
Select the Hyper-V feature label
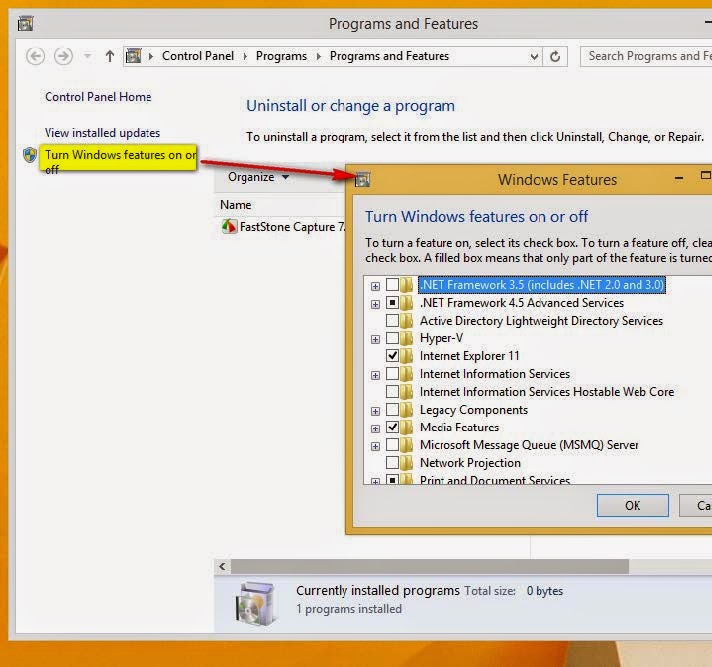click(x=441, y=338)
